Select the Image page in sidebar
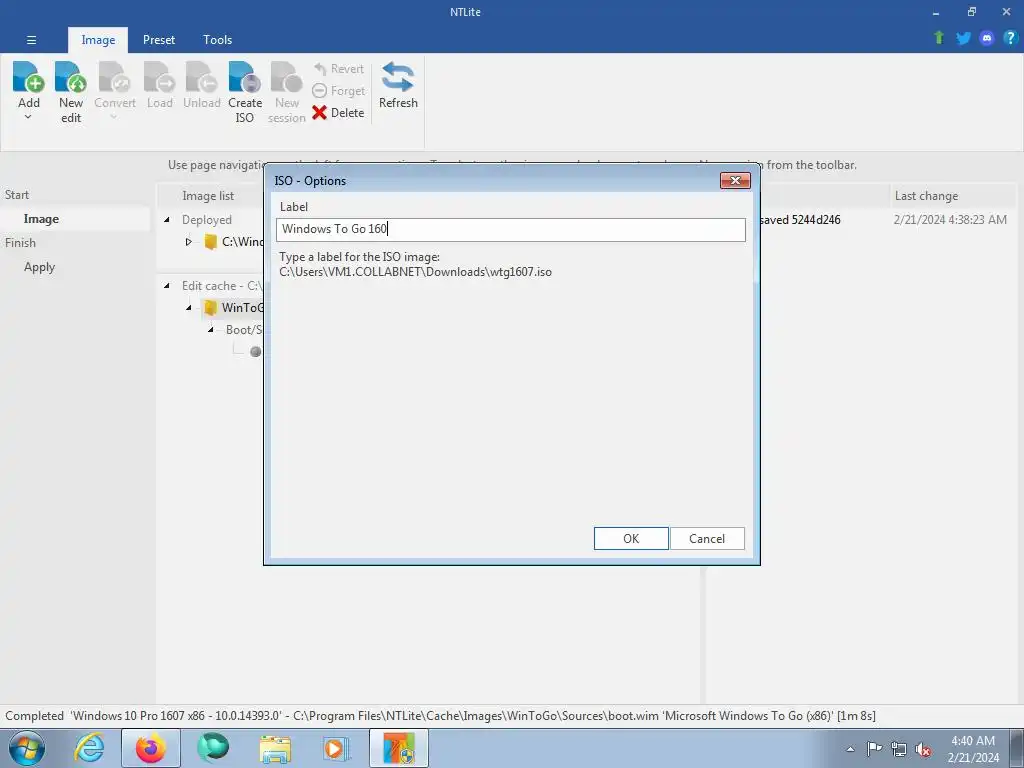The image size is (1024, 768). pos(41,219)
